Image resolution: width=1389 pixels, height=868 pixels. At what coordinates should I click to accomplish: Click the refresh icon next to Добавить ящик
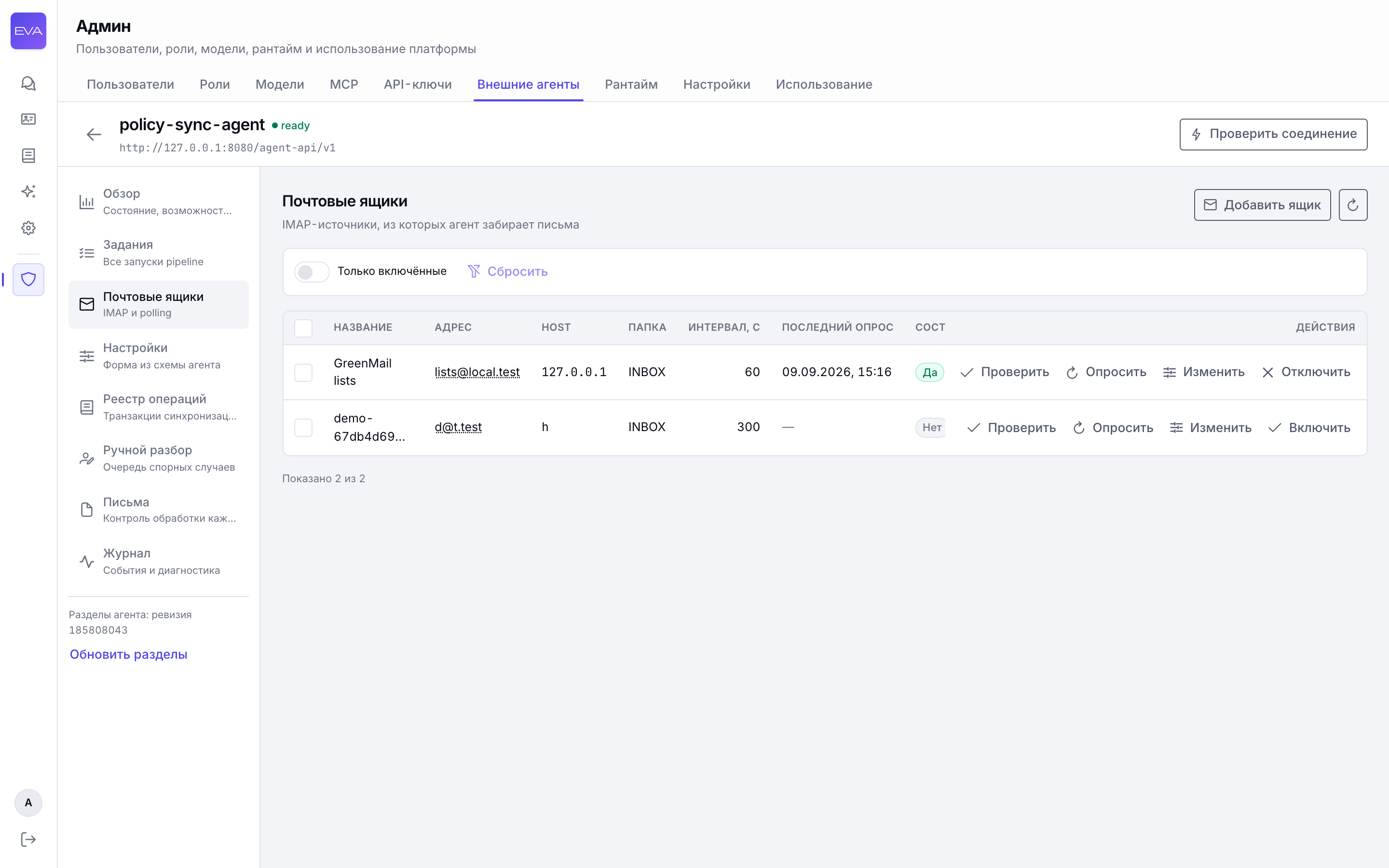(x=1353, y=205)
